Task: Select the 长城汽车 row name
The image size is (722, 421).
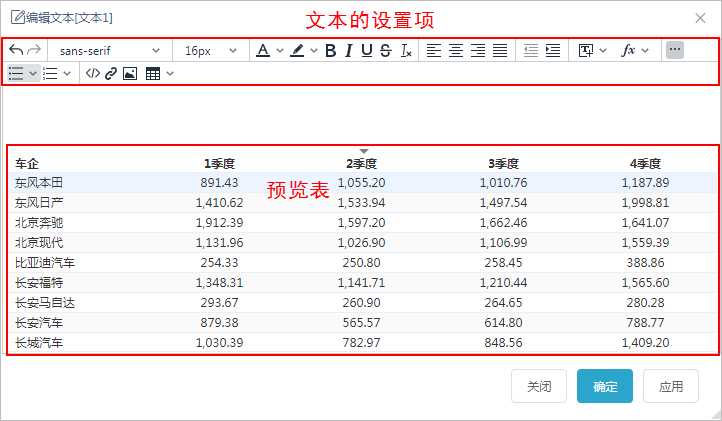Action: point(39,343)
